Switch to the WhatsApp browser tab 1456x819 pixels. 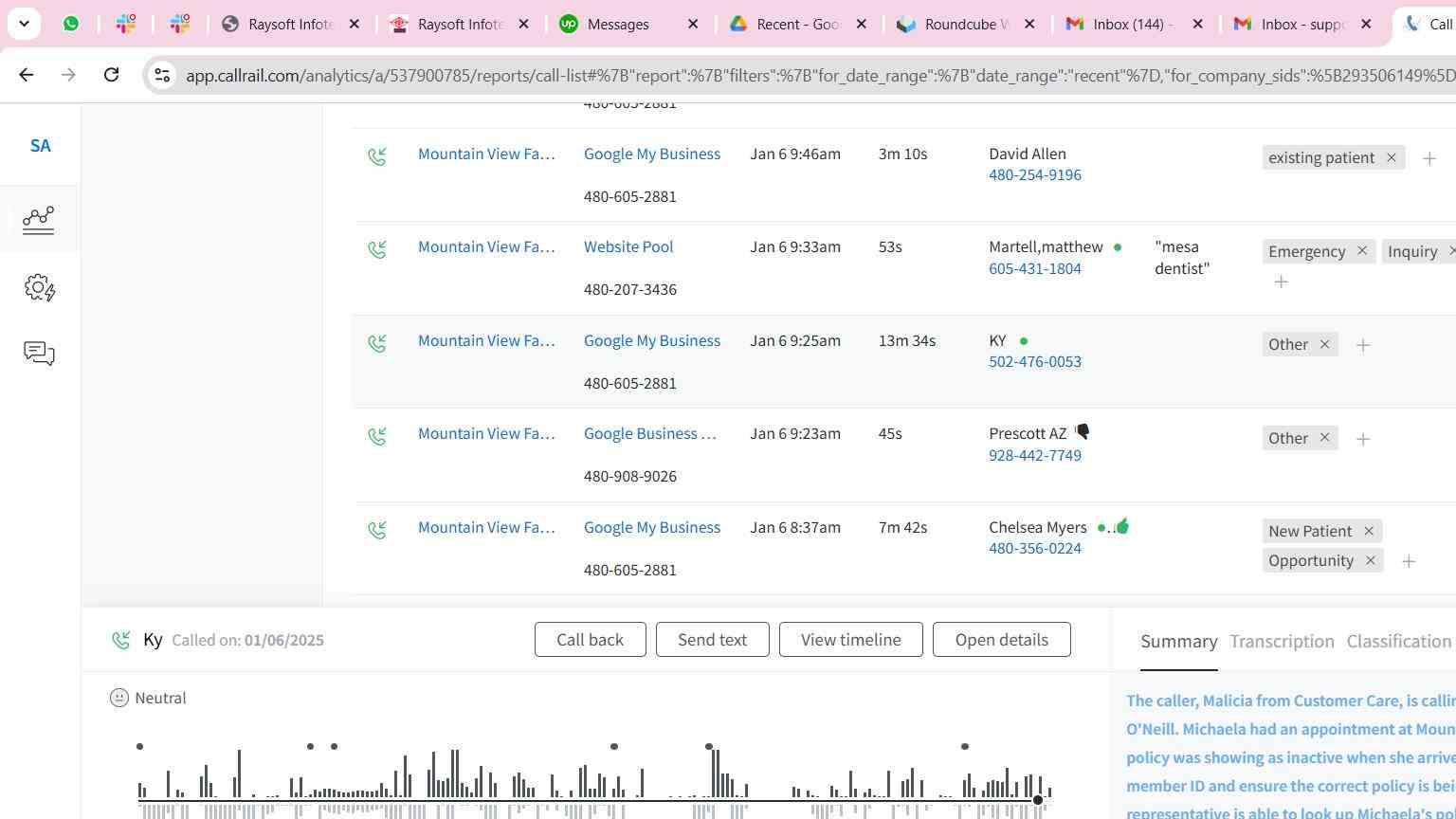point(71,24)
